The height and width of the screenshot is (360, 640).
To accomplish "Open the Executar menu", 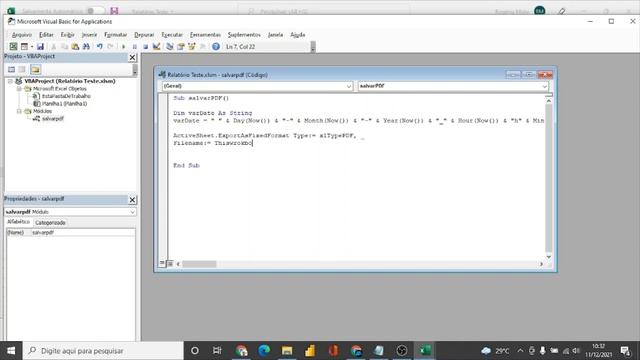I will click(x=172, y=35).
